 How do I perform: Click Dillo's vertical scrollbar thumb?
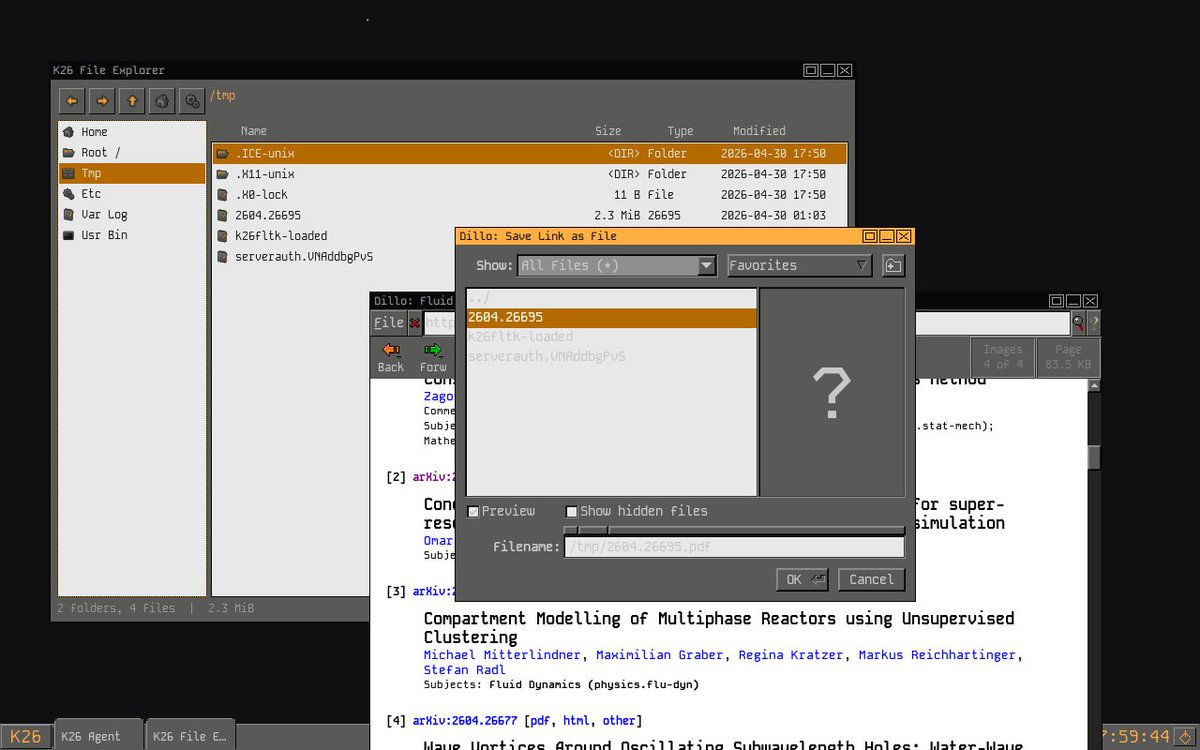click(x=1094, y=456)
